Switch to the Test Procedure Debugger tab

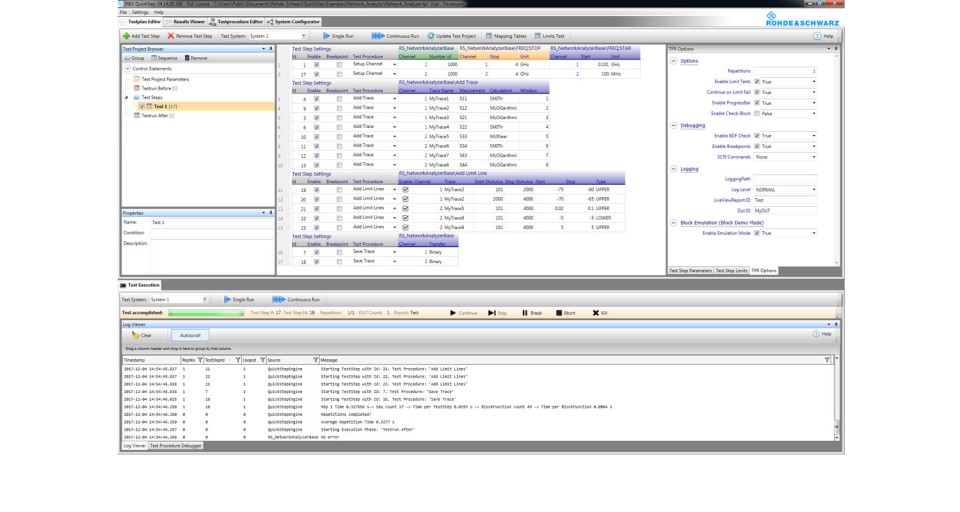coord(176,446)
